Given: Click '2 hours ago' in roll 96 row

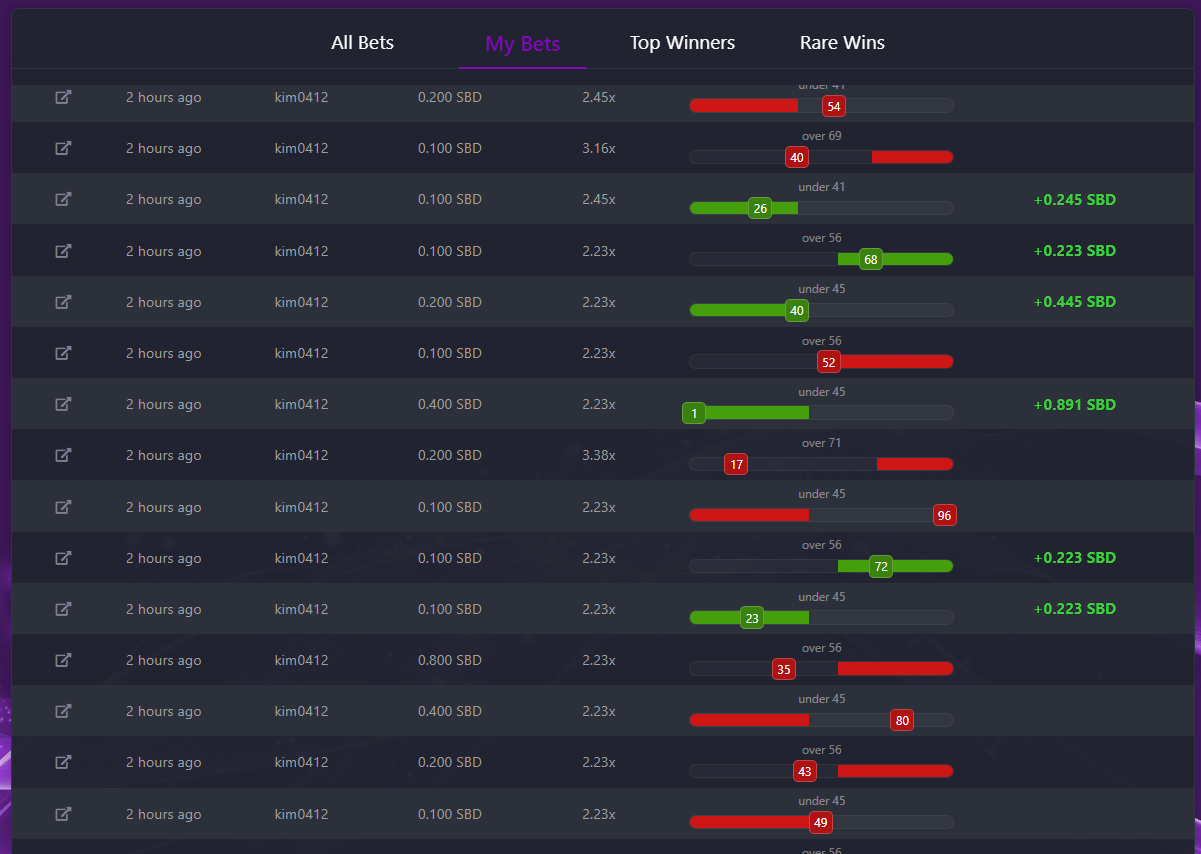Looking at the screenshot, I should click(163, 507).
